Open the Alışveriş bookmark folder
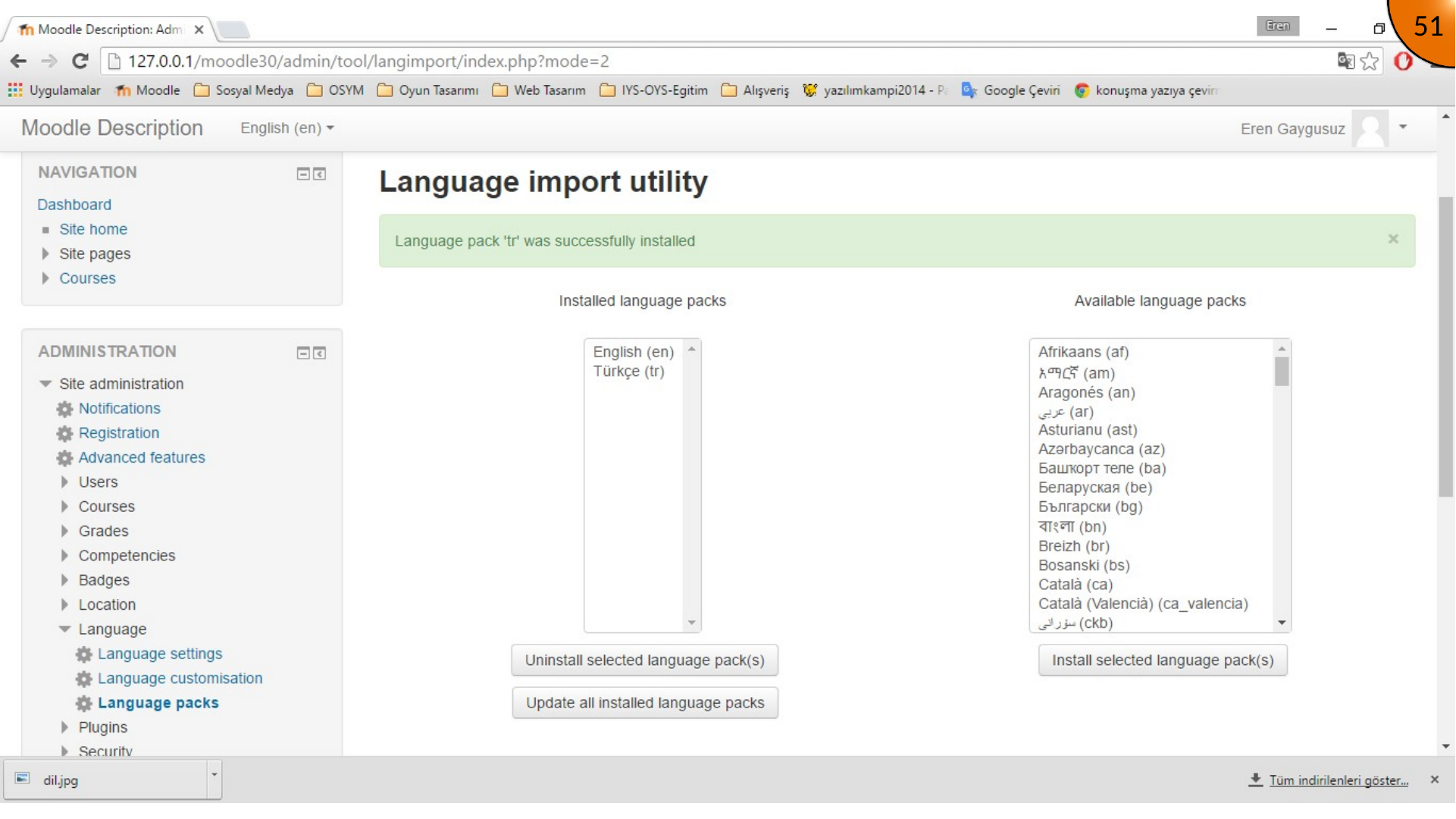 755,90
